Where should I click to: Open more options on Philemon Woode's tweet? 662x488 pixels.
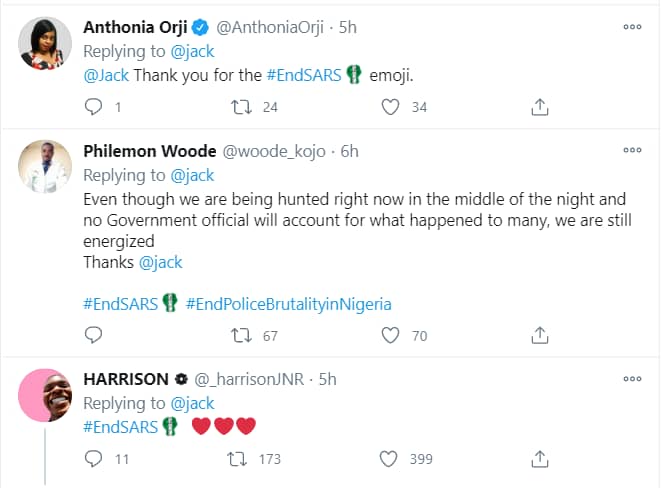coord(632,152)
